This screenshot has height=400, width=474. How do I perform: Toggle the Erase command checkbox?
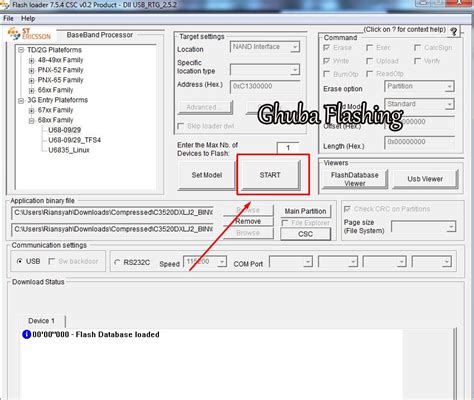pos(327,48)
